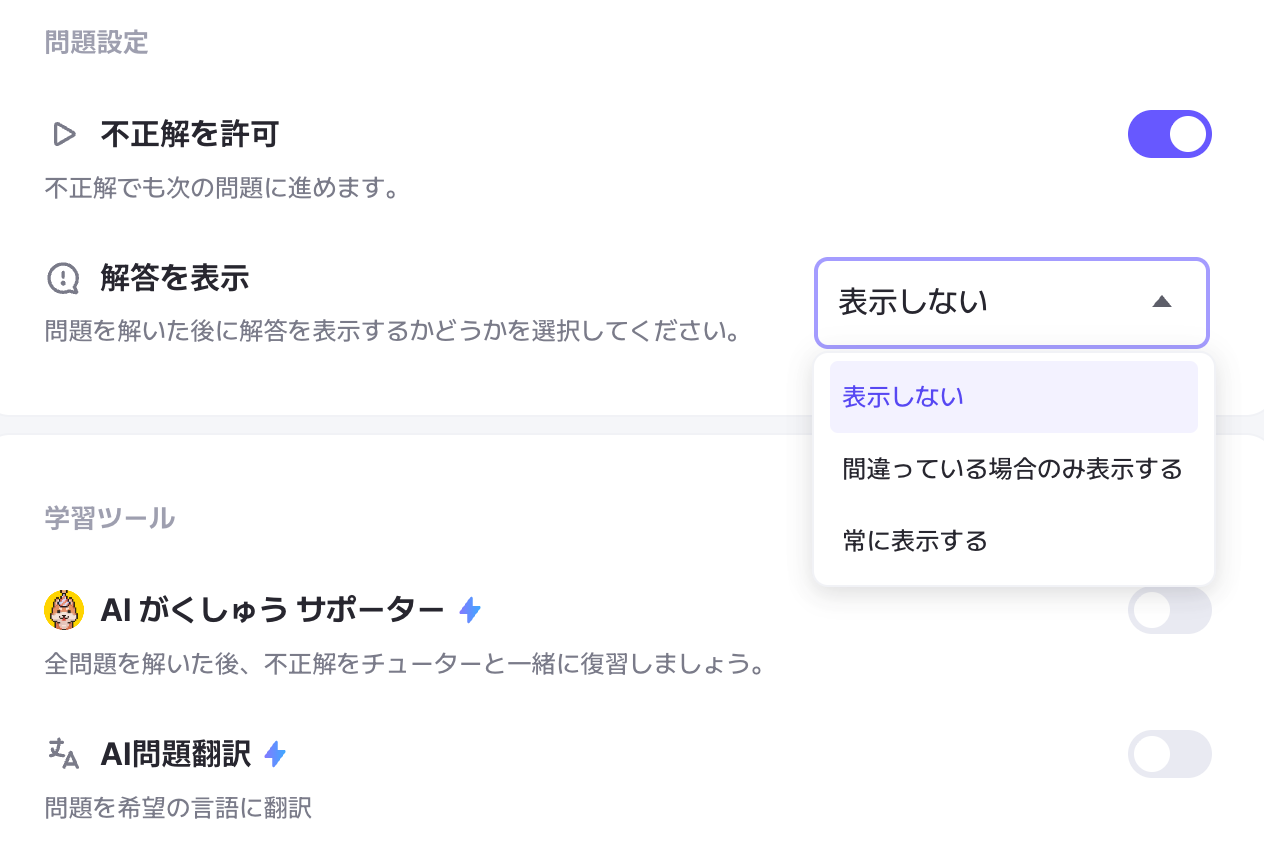1264x850 pixels.
Task: Click the 解答を表示 setting label
Action: (174, 278)
